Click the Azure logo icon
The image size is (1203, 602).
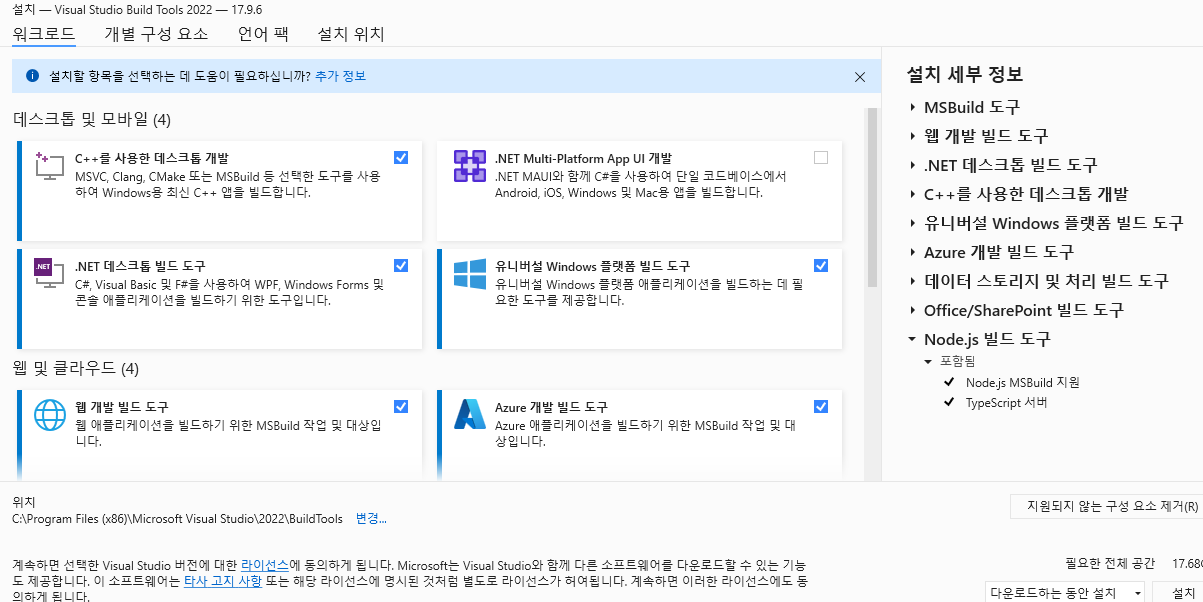pyautogui.click(x=469, y=414)
